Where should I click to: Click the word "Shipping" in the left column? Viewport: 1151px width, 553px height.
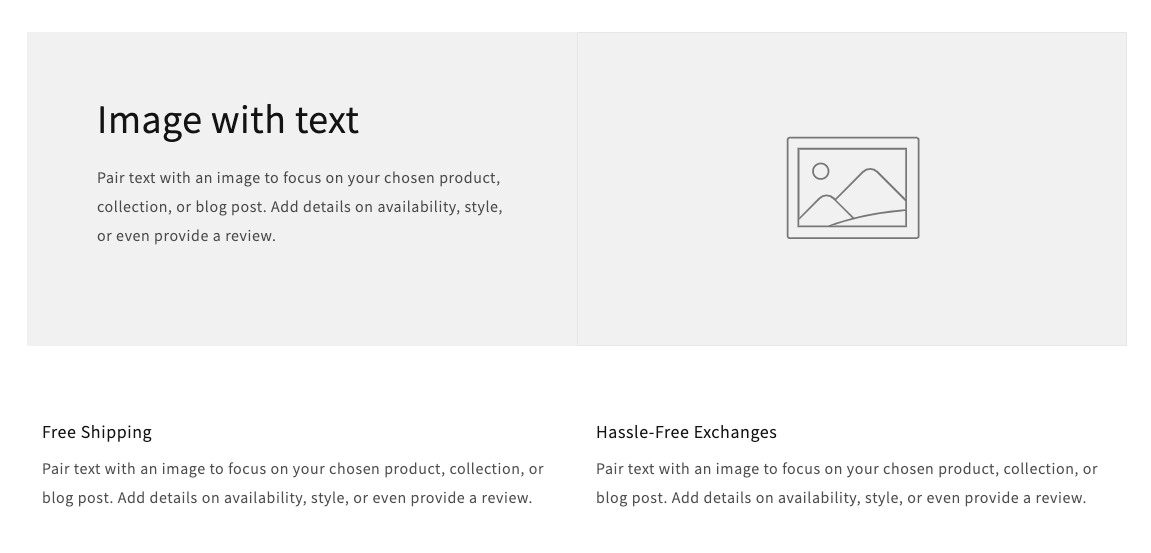[116, 432]
